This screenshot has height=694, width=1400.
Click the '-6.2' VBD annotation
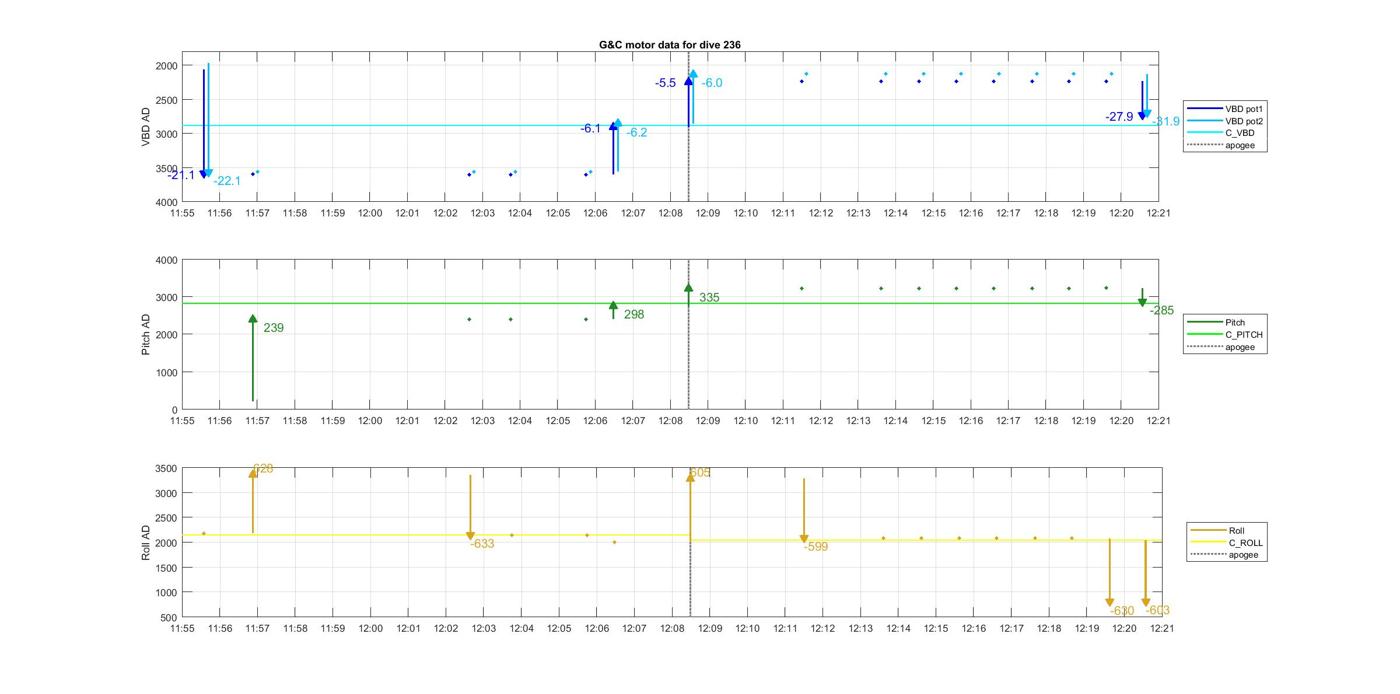637,132
